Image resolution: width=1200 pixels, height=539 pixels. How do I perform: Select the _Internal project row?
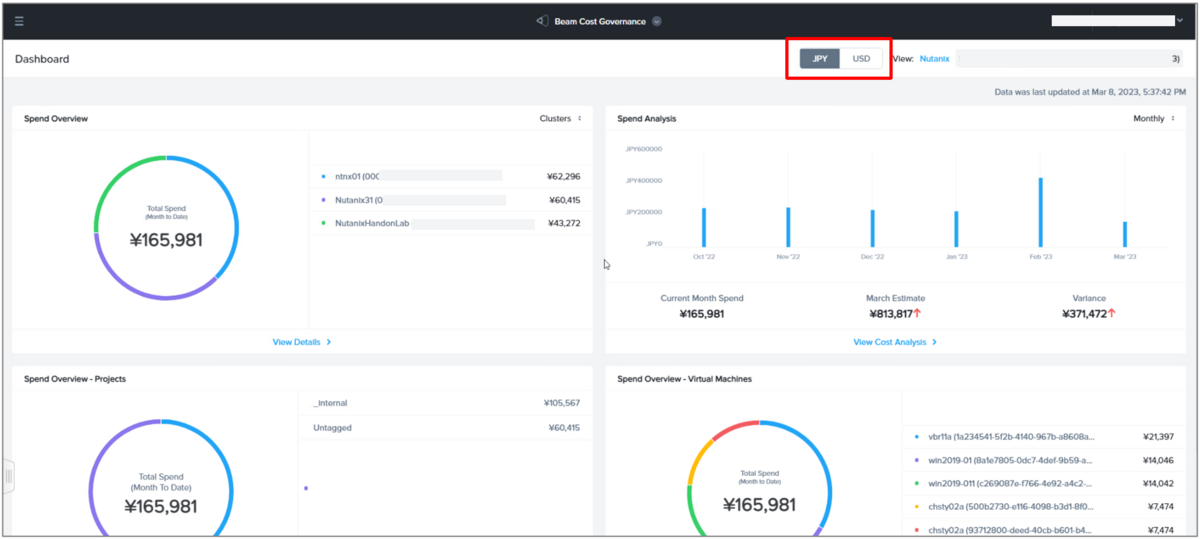[x=444, y=403]
